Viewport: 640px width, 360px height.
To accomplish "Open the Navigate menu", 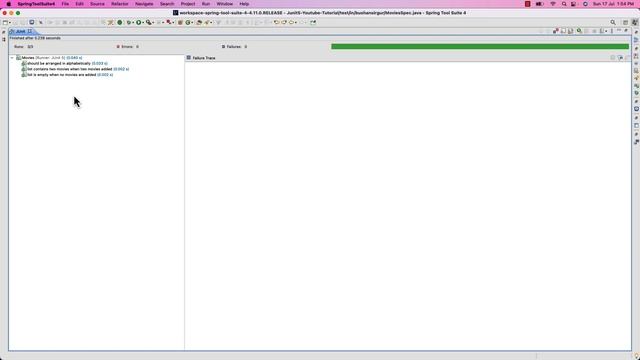I will click(x=144, y=4).
